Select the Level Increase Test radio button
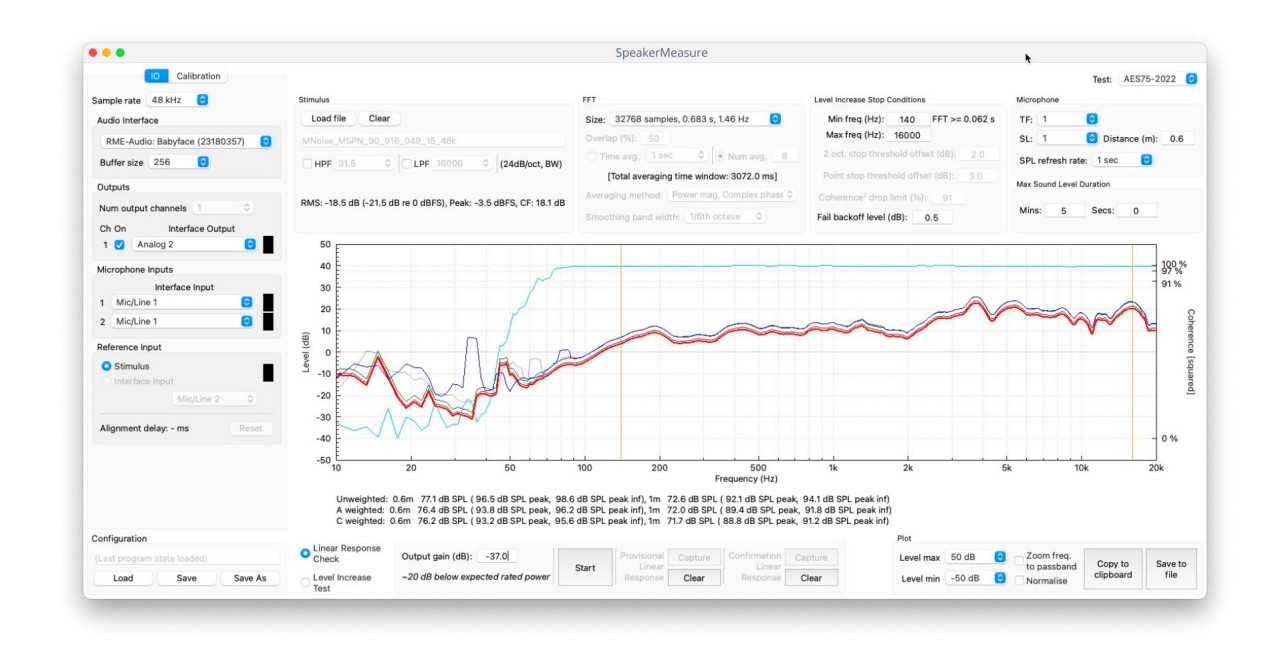 pos(306,583)
